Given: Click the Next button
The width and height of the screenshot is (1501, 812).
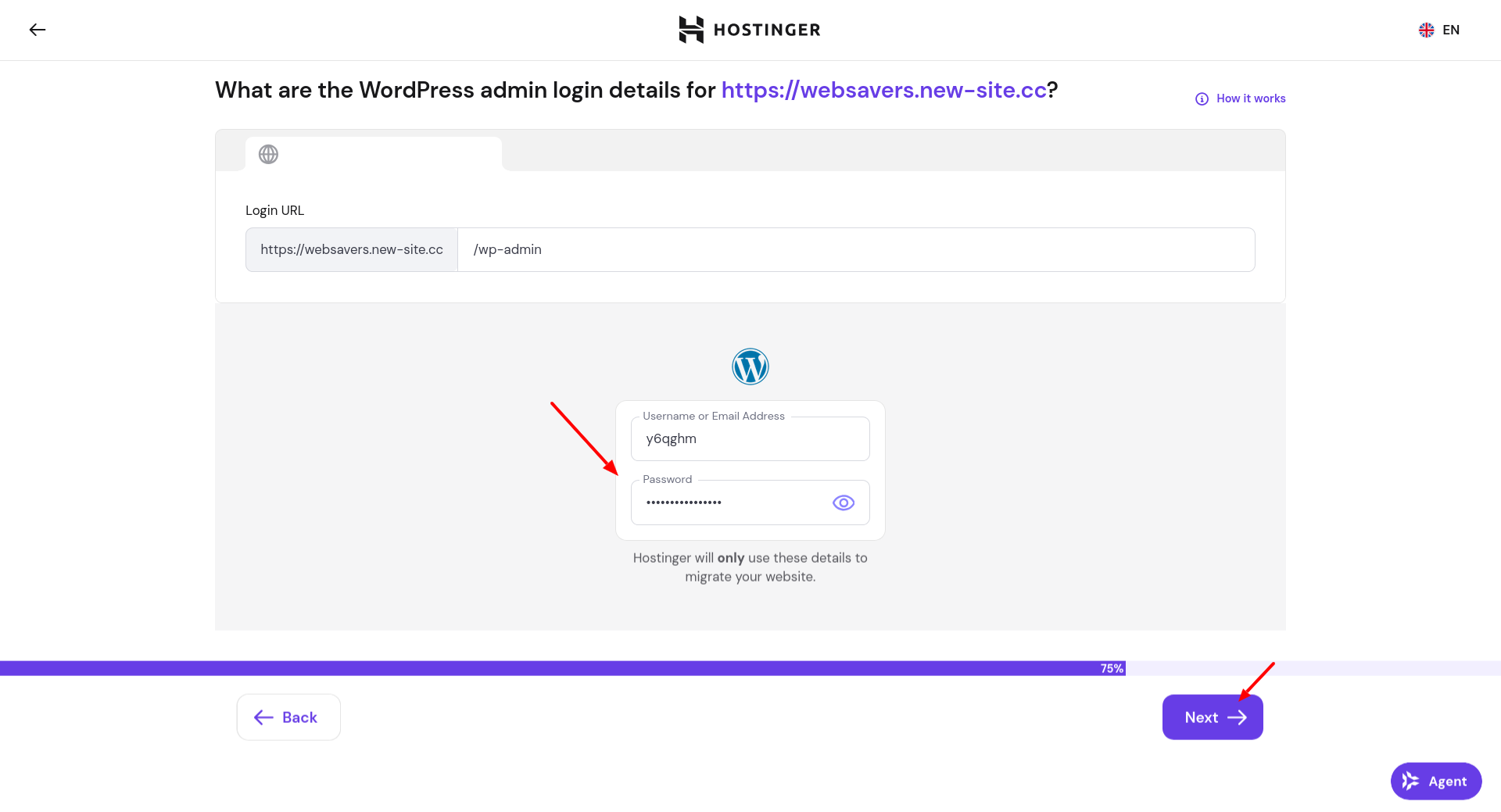Looking at the screenshot, I should [1213, 717].
